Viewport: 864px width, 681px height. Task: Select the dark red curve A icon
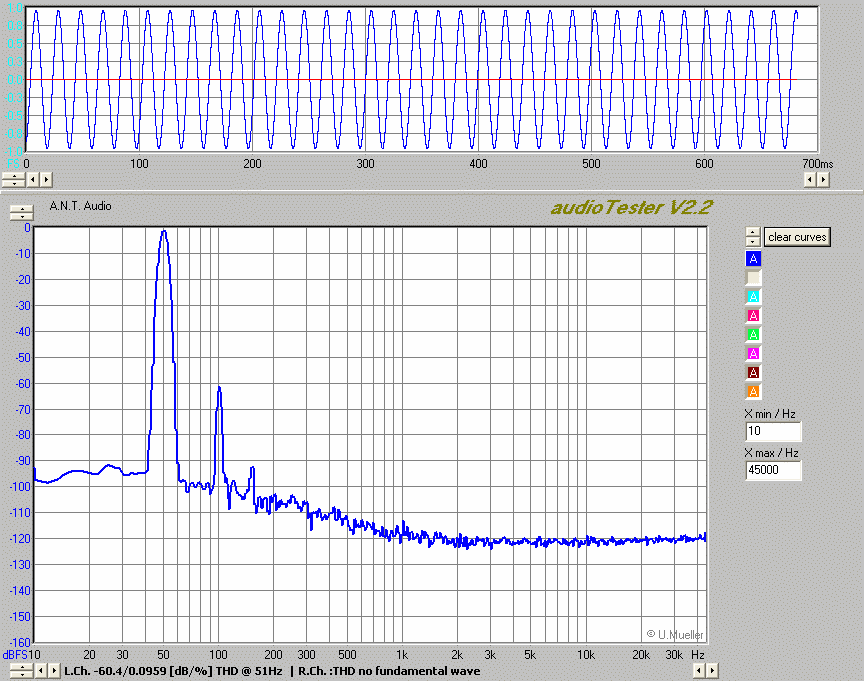pos(754,373)
